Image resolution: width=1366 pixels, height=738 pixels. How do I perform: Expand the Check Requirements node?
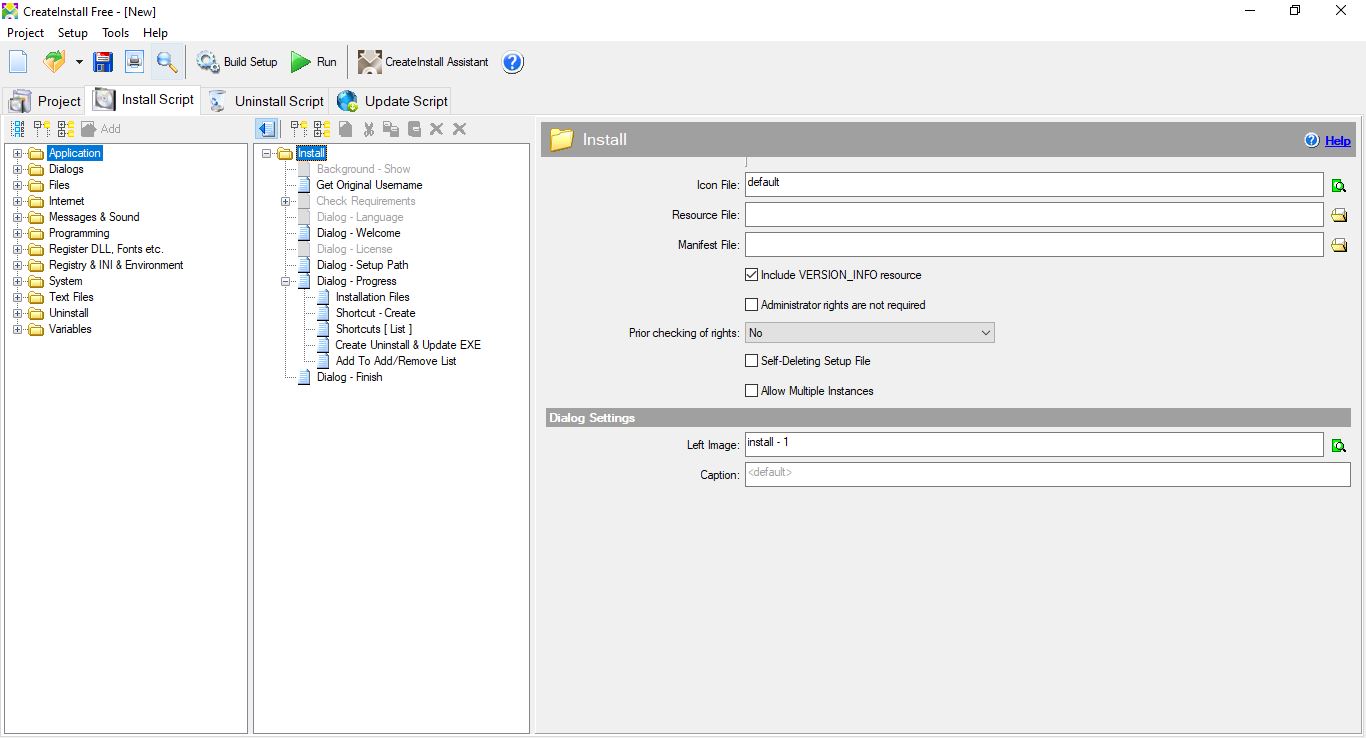286,201
